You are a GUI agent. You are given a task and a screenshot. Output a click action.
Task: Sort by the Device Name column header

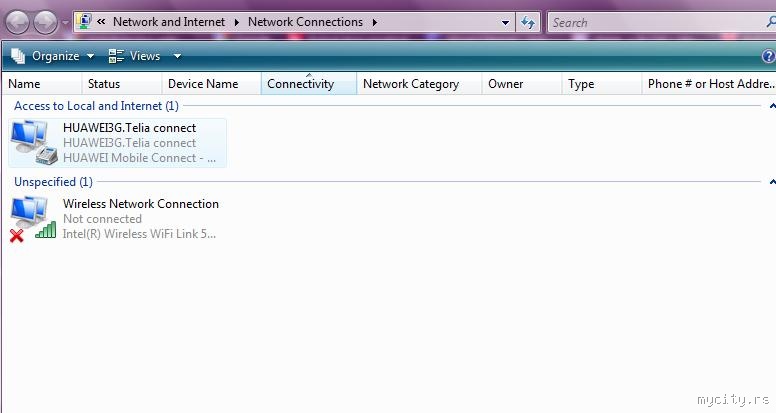click(211, 84)
